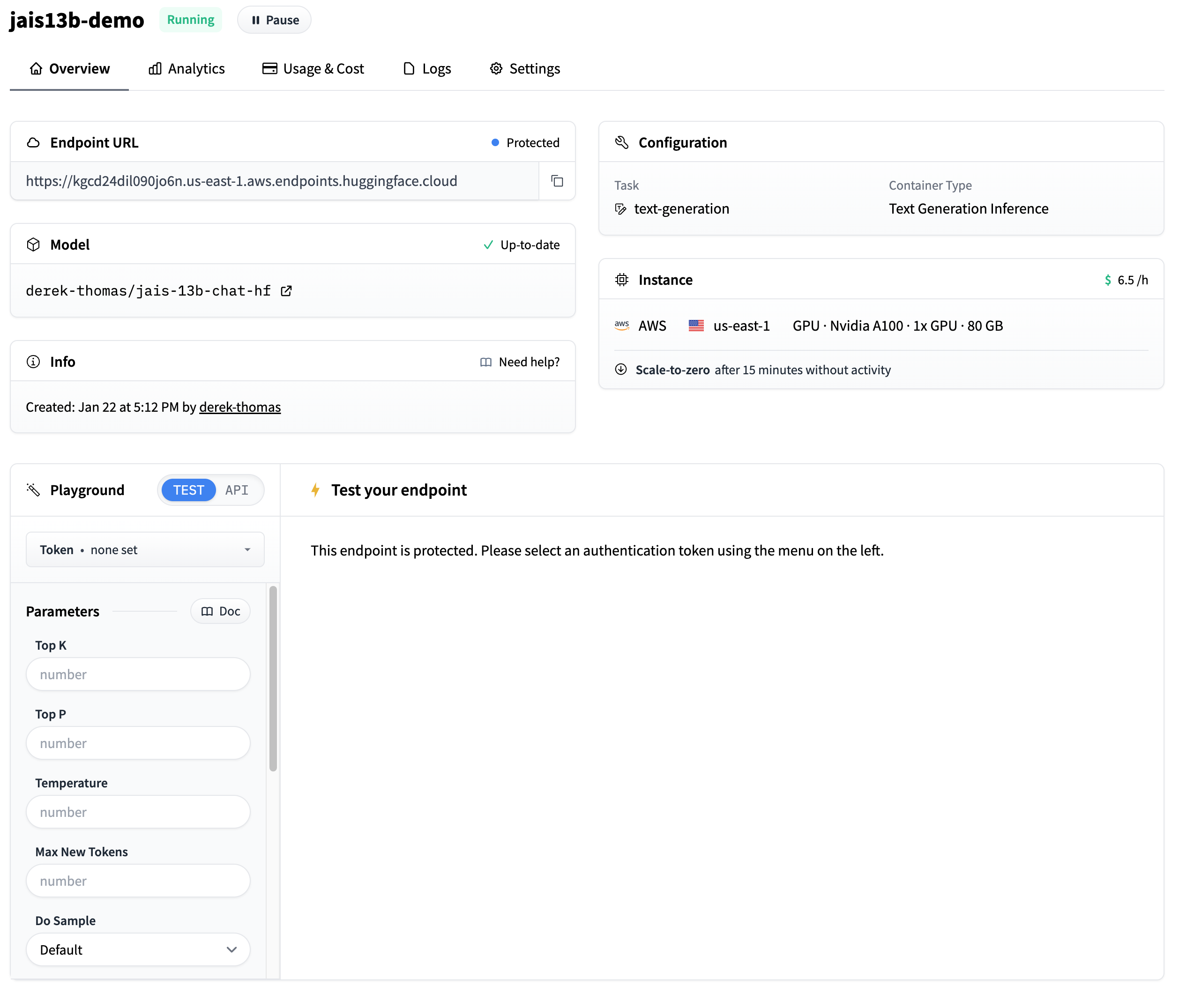Viewport: 1194px width, 1008px height.
Task: Open the Settings tab
Action: tap(525, 68)
